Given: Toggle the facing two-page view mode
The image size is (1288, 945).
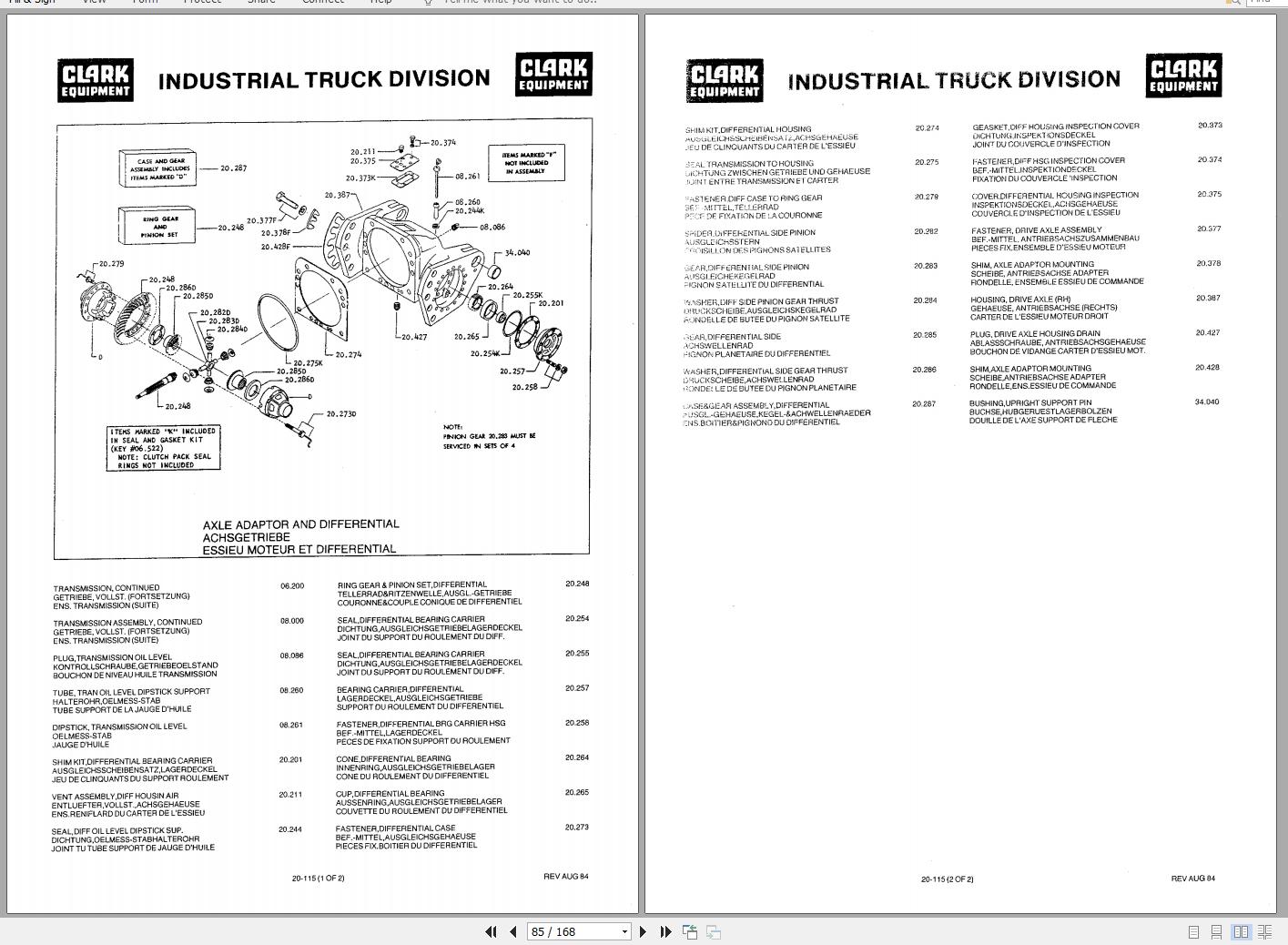Looking at the screenshot, I should pos(1241,931).
